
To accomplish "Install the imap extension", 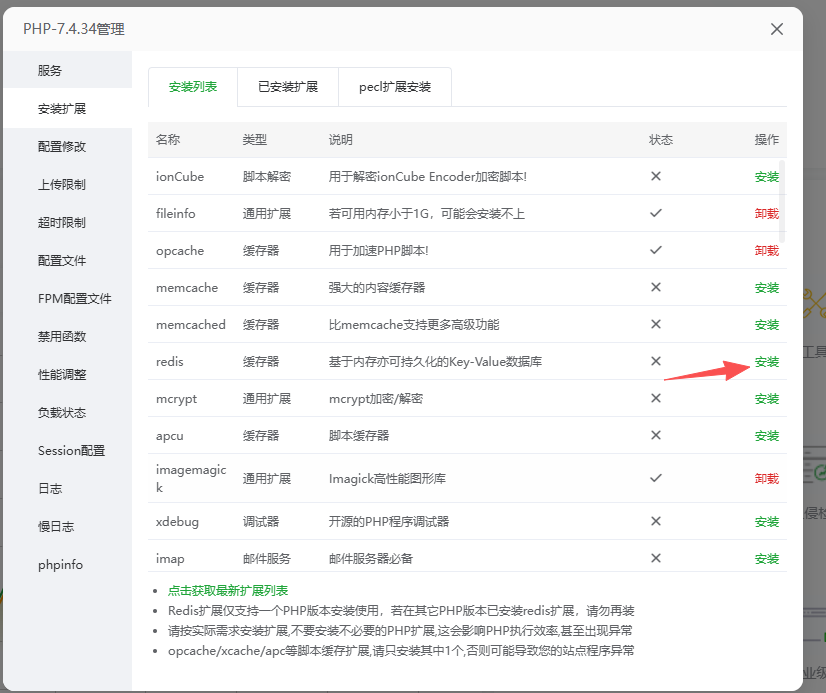I will pyautogui.click(x=766, y=558).
